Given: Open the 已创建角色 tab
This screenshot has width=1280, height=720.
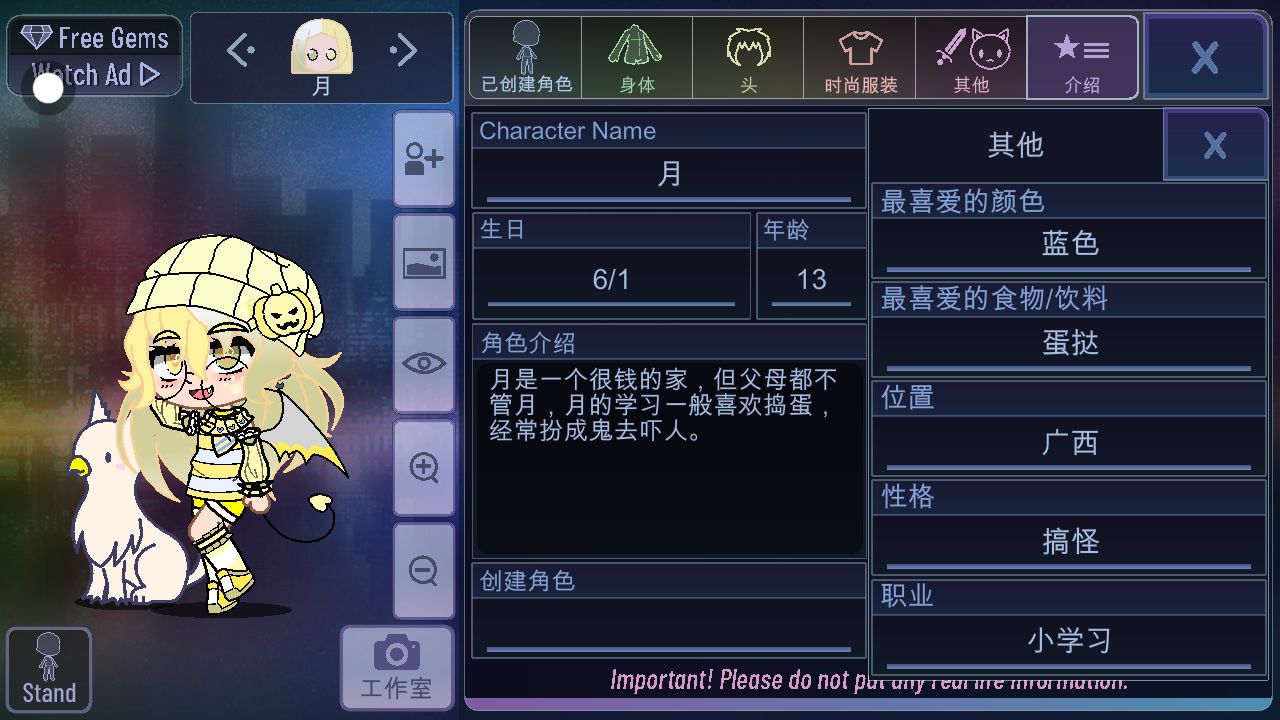Looking at the screenshot, I should point(526,58).
